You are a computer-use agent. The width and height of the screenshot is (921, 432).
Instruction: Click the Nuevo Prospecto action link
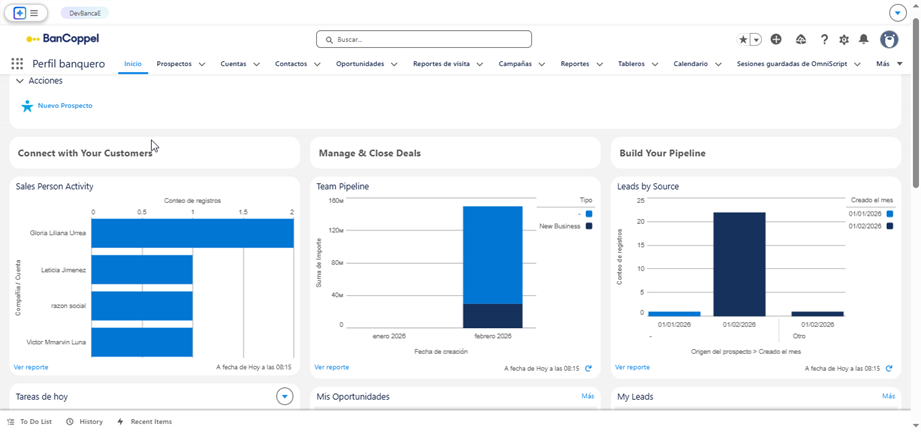coord(65,105)
